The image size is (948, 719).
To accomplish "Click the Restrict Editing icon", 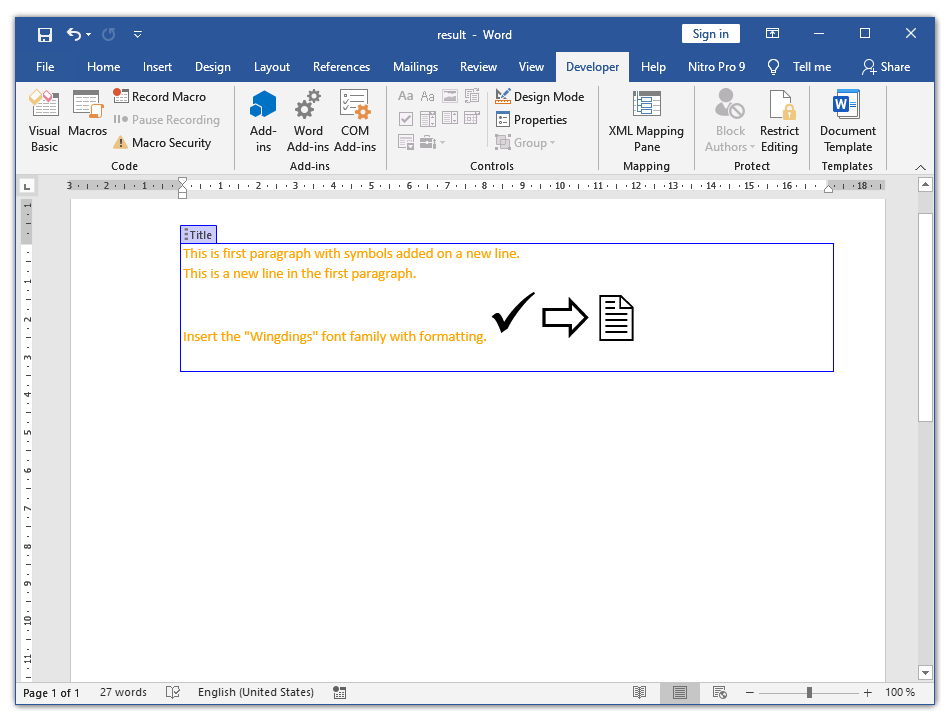I will (779, 119).
